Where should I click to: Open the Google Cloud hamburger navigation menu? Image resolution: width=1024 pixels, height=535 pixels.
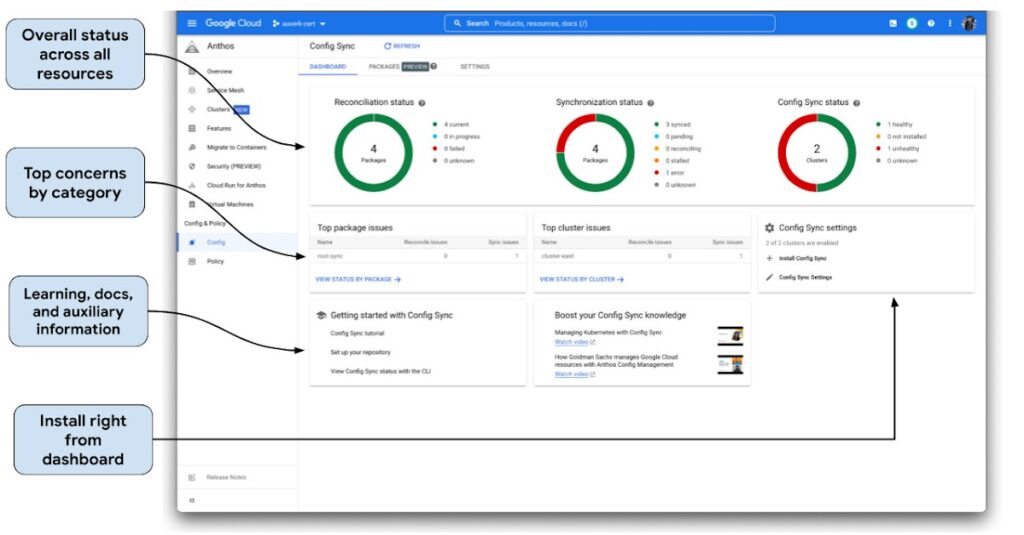click(x=191, y=24)
